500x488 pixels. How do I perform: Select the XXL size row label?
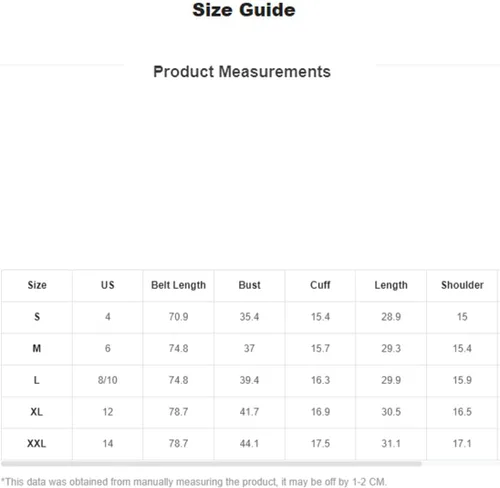[x=37, y=443]
